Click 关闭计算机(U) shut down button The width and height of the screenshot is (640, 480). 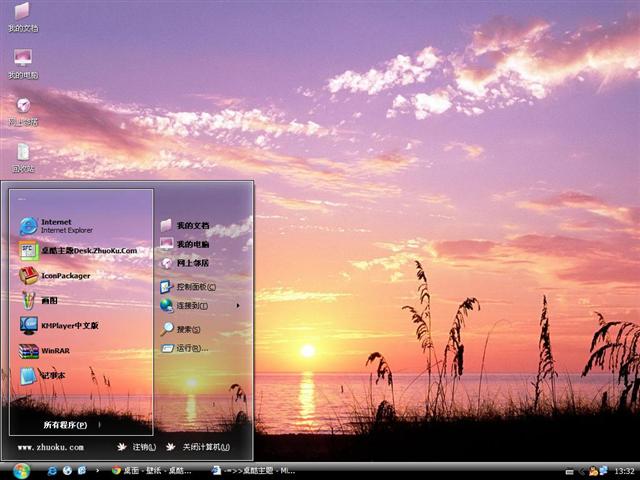[198, 447]
